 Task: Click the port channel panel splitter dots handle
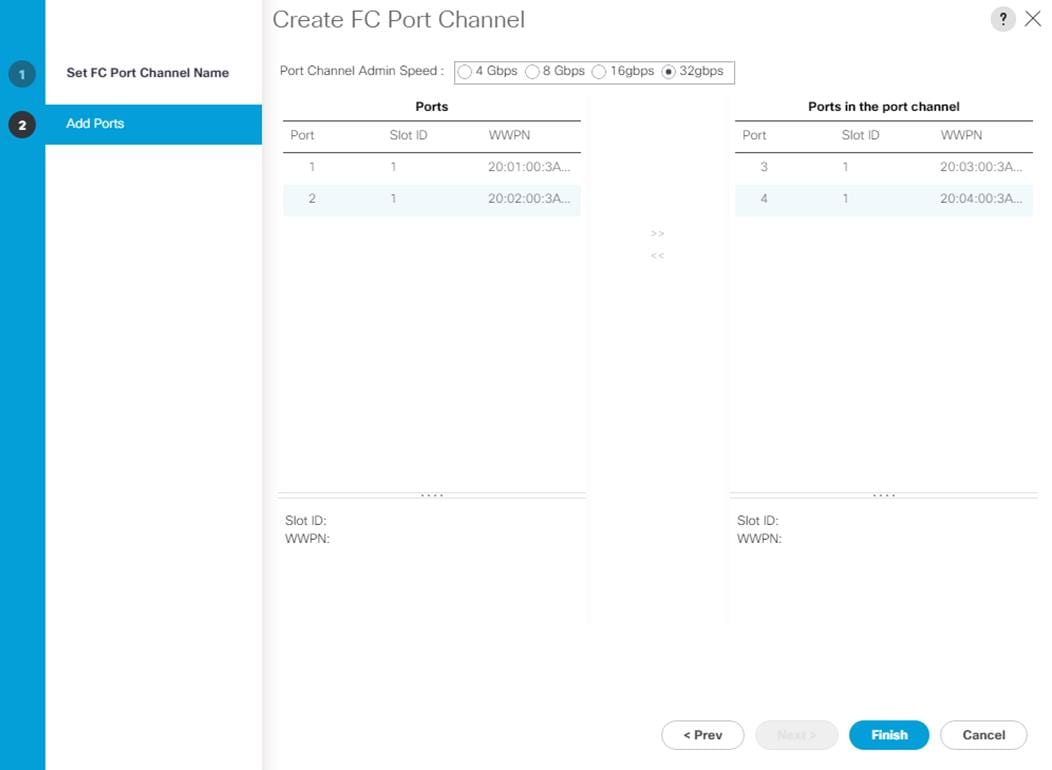[884, 496]
